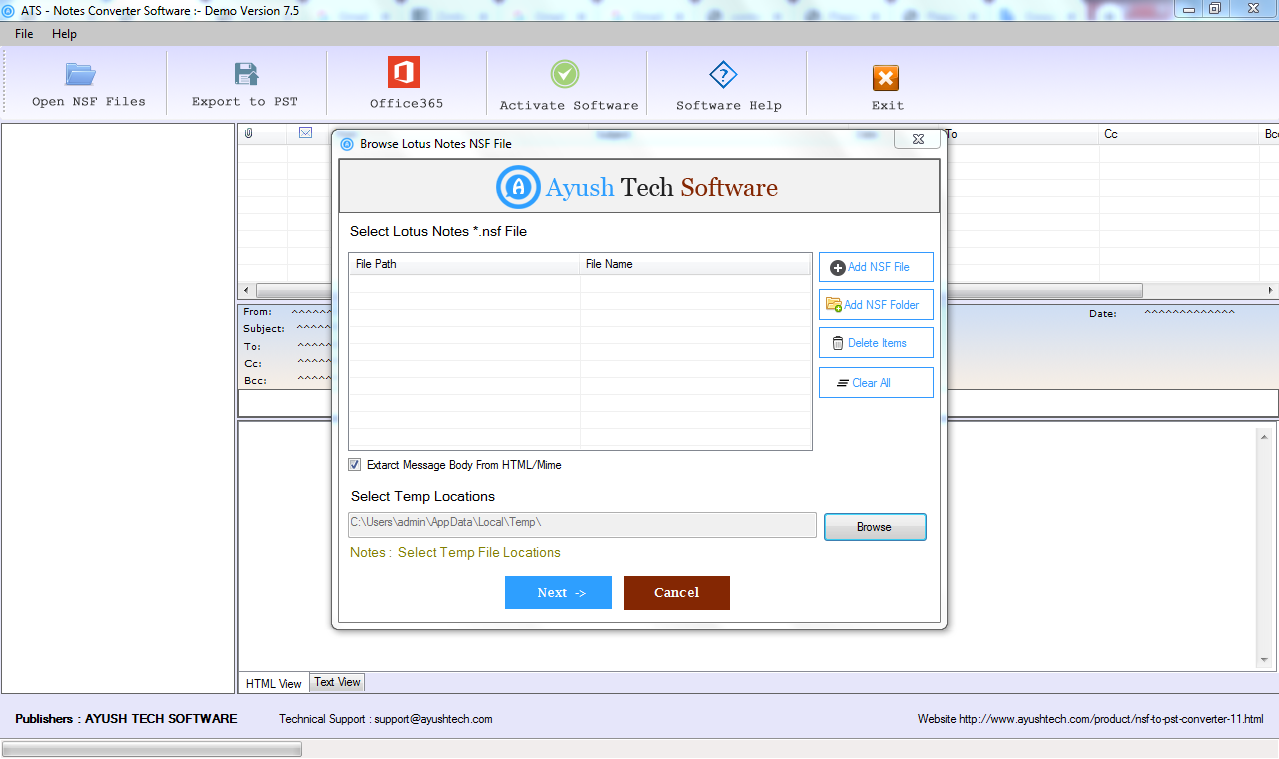Click Add NSF File button

click(x=876, y=267)
